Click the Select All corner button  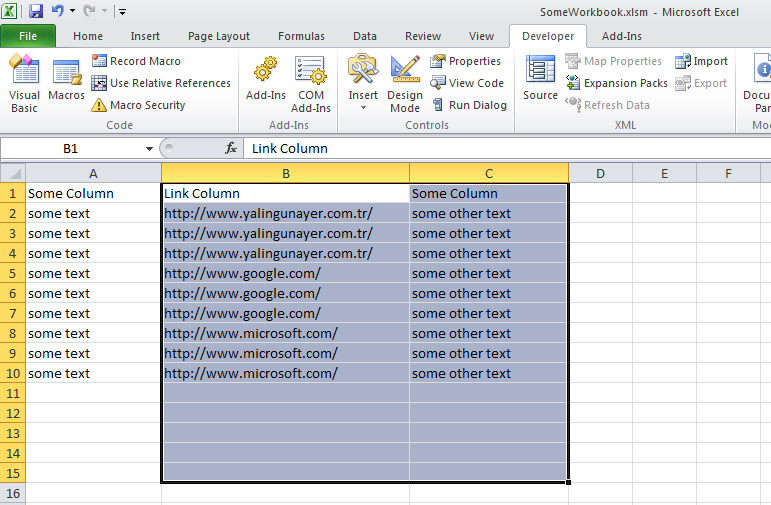(x=13, y=173)
